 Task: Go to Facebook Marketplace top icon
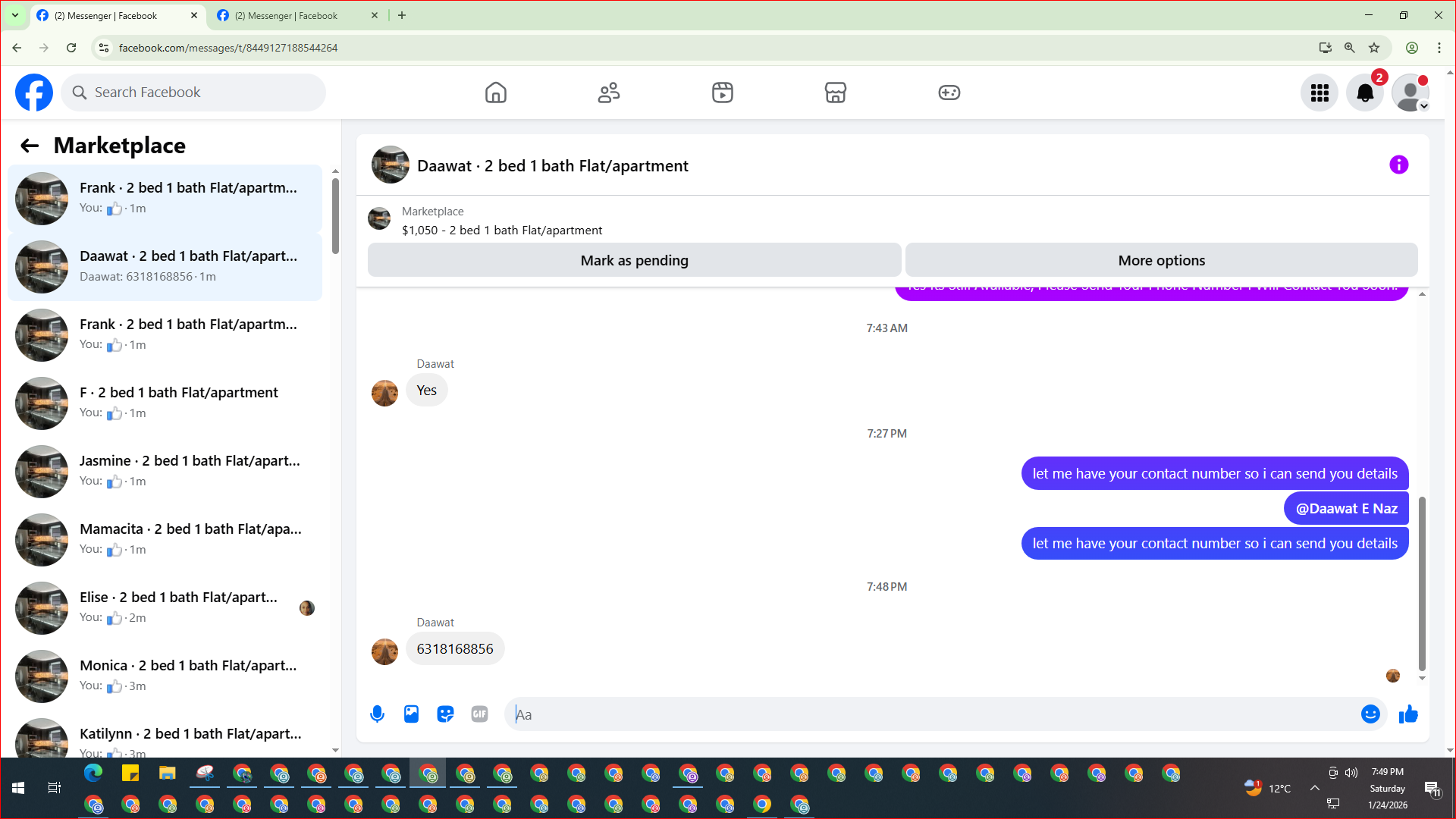coord(835,93)
